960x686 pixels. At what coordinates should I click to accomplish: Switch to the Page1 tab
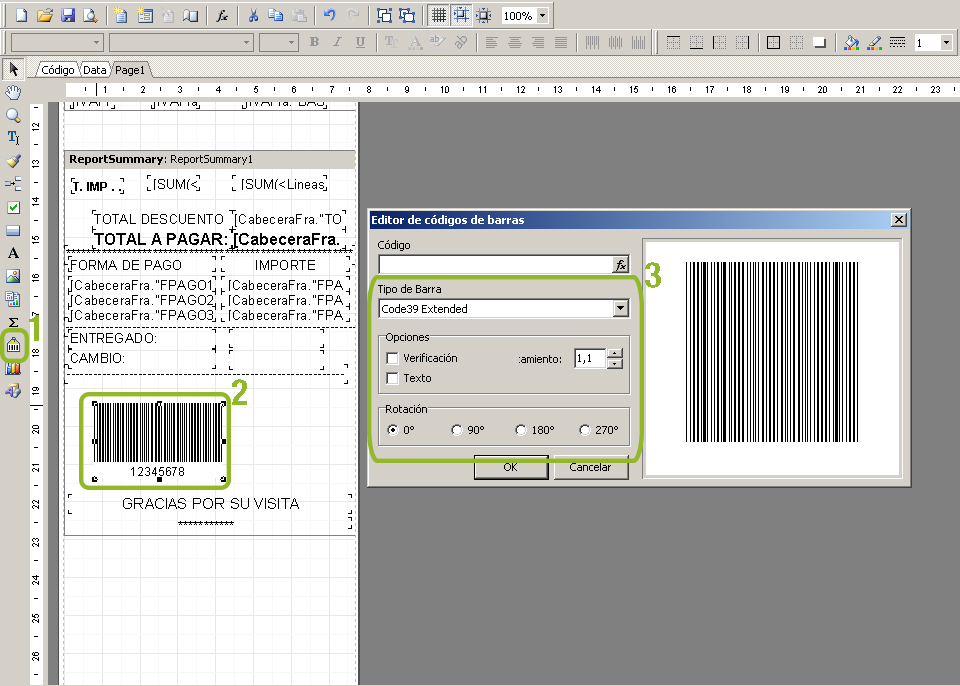[x=130, y=70]
